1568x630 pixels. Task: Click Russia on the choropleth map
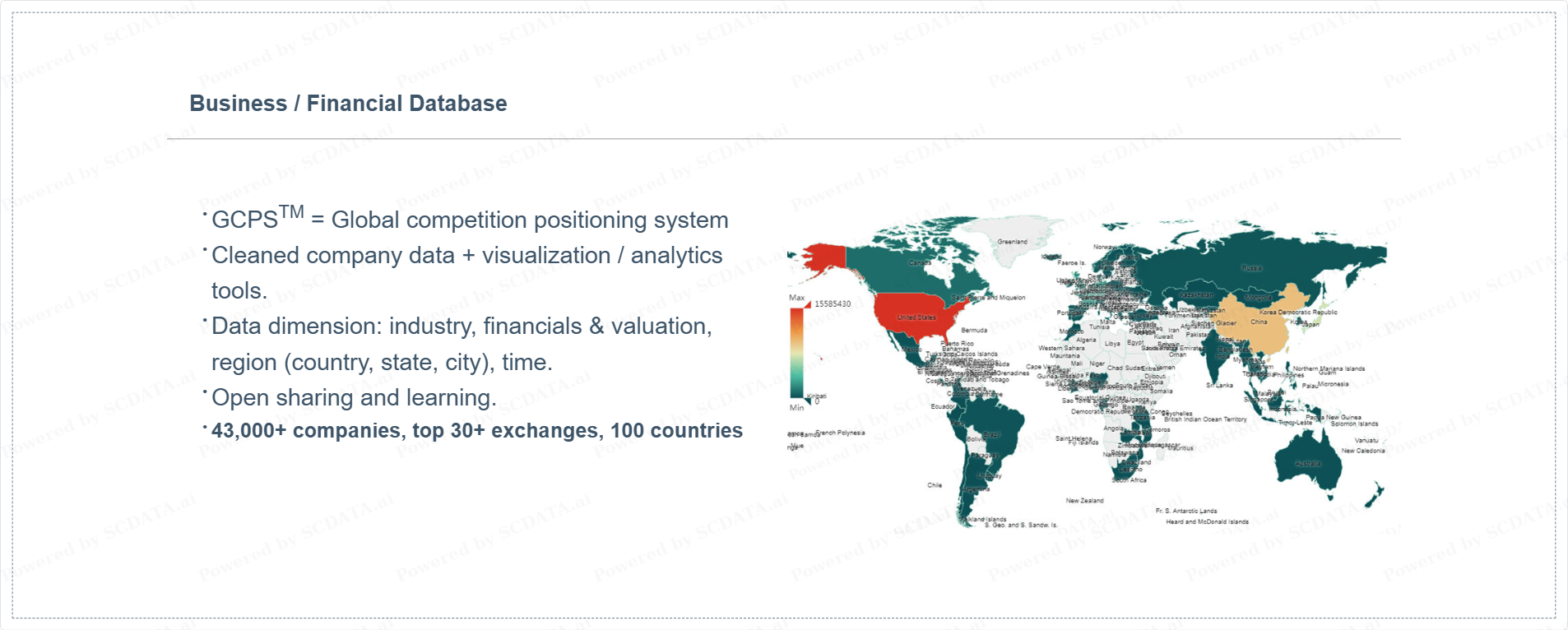pyautogui.click(x=1250, y=268)
